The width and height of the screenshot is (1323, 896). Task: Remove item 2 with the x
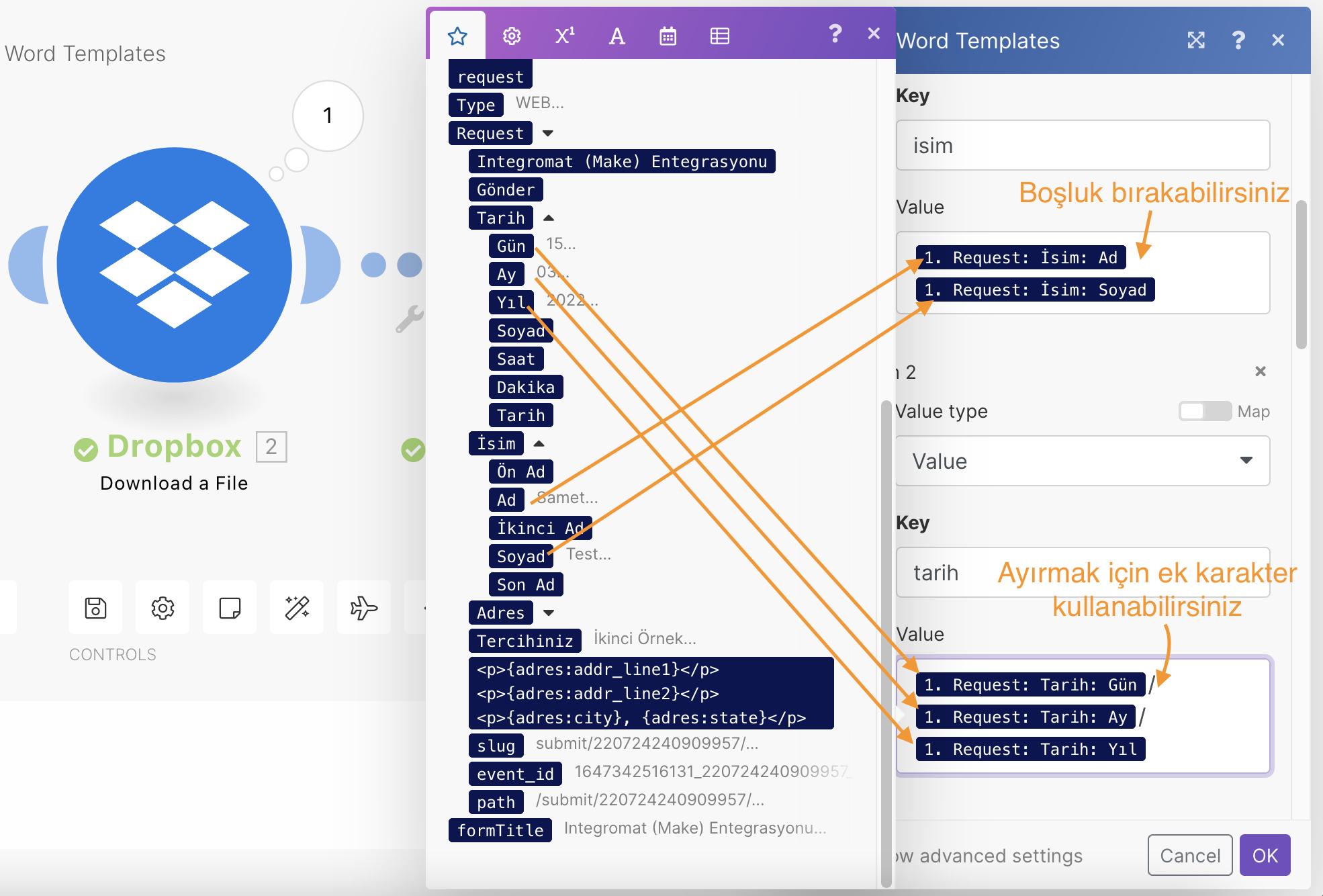(x=1260, y=371)
